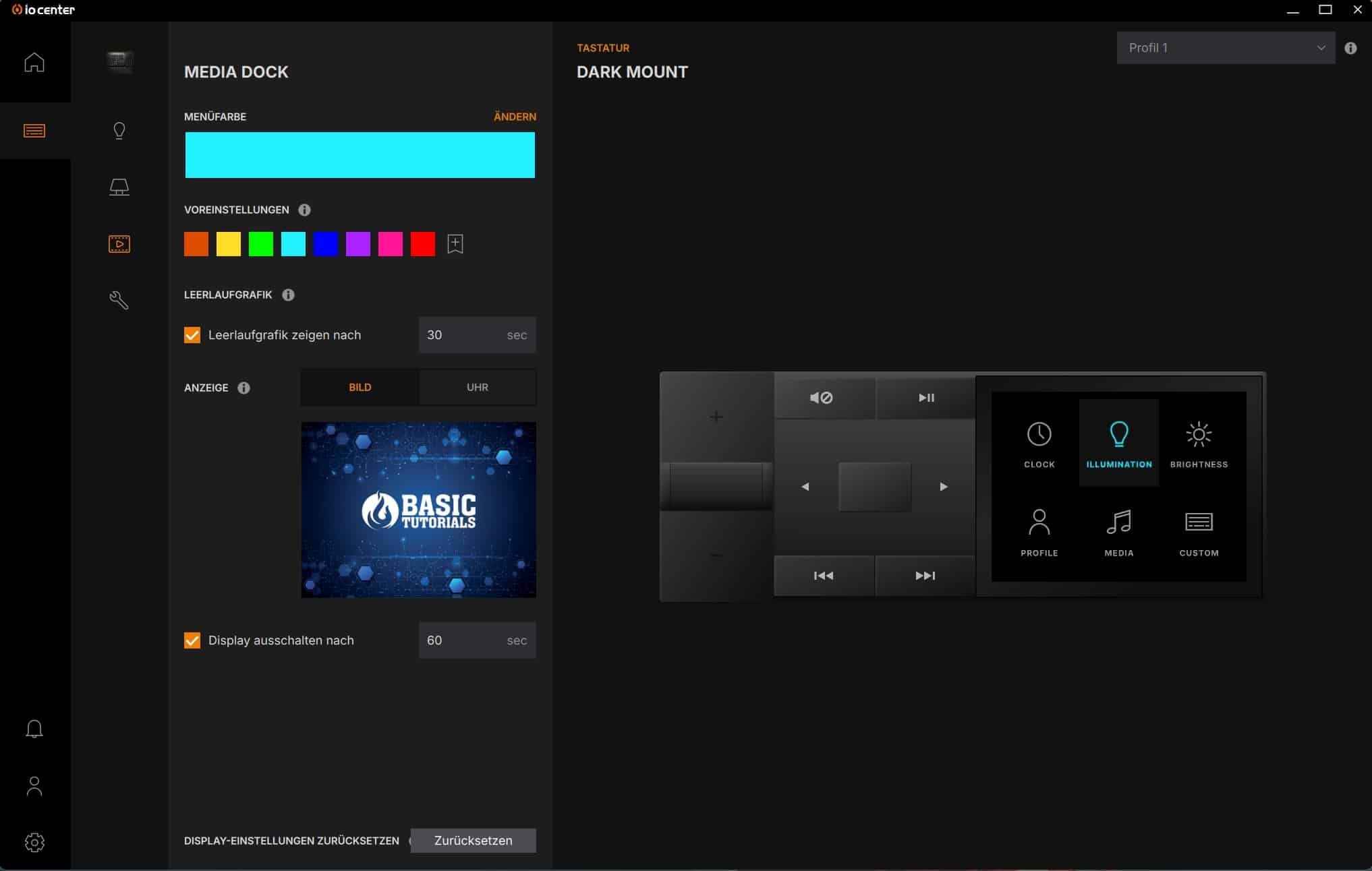Select the illumination lightbulb sidebar icon
This screenshot has width=1372, height=871.
(x=119, y=131)
